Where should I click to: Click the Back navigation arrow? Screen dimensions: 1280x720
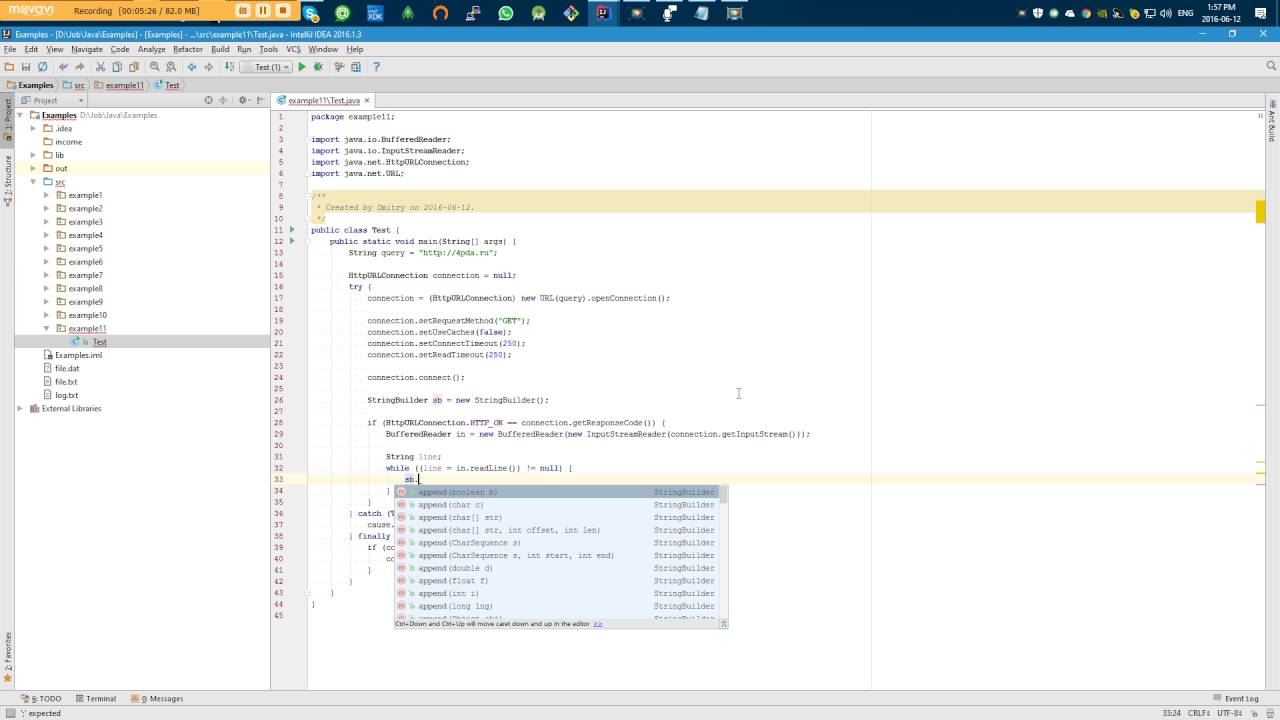click(x=191, y=67)
